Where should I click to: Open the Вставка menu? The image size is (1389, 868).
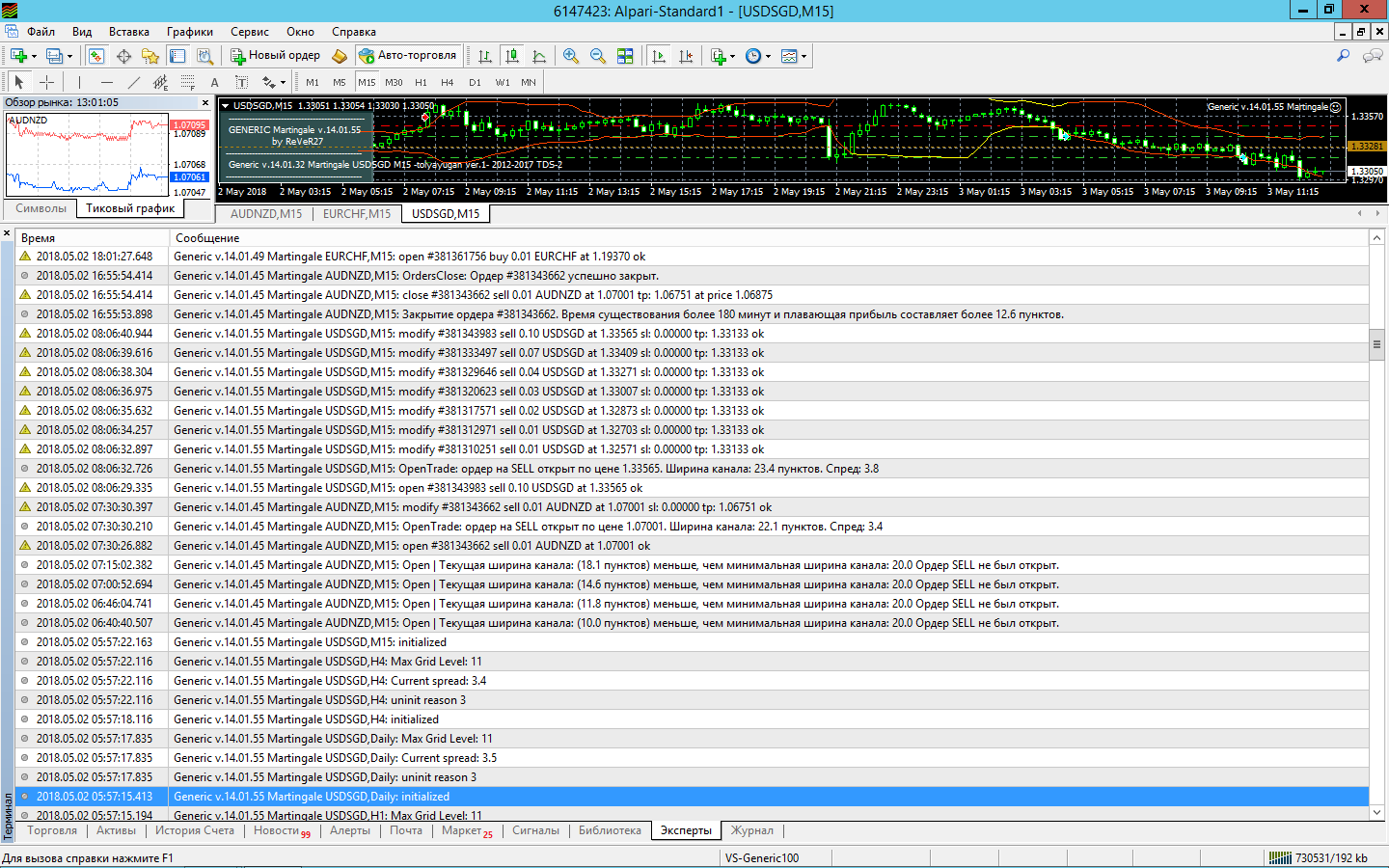coord(128,32)
